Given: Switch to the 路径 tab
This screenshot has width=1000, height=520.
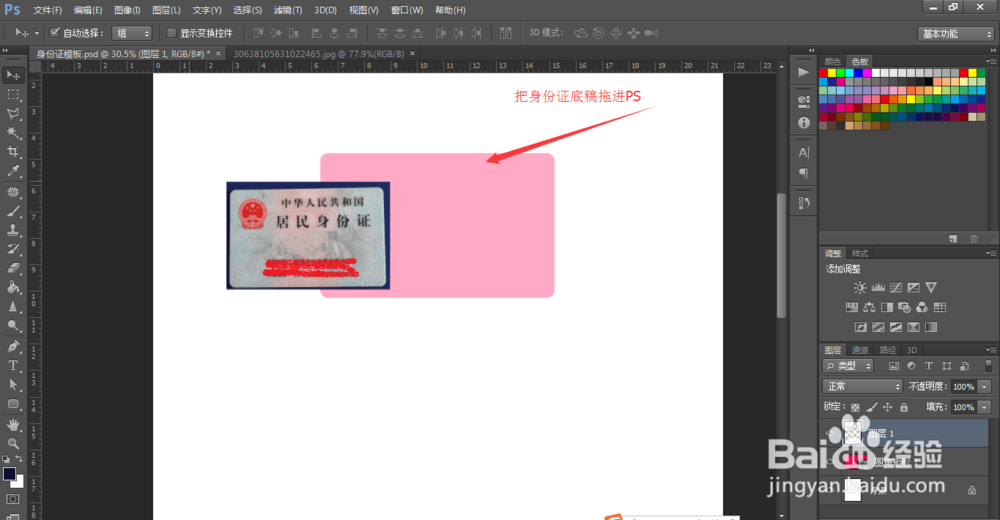Looking at the screenshot, I should (887, 350).
